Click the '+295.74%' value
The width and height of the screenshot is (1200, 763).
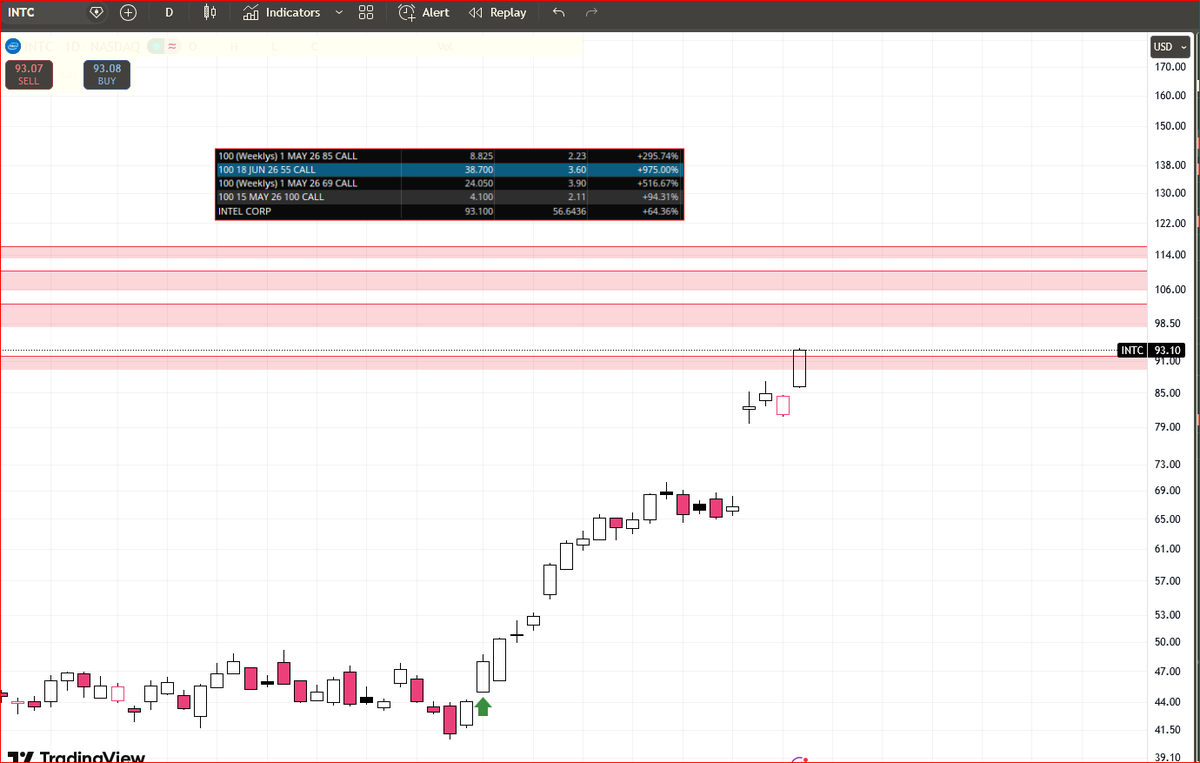pyautogui.click(x=657, y=156)
